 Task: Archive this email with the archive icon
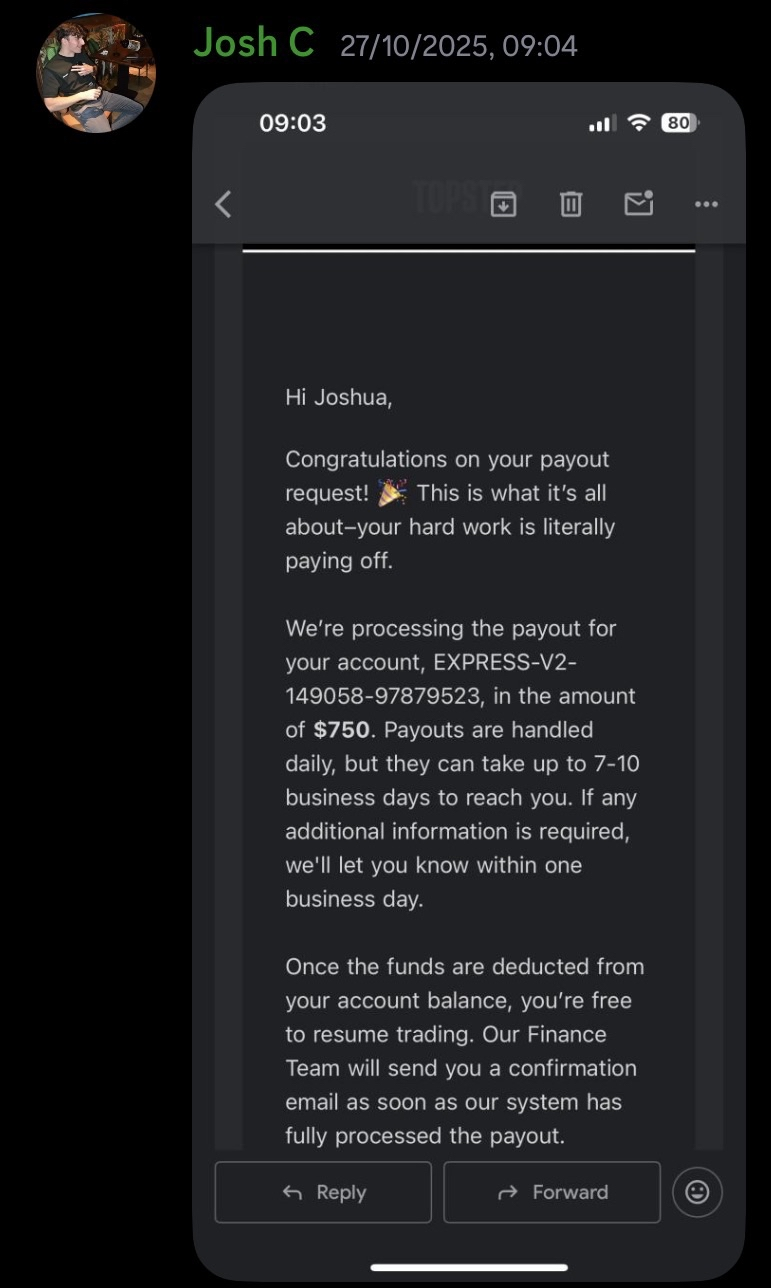503,204
